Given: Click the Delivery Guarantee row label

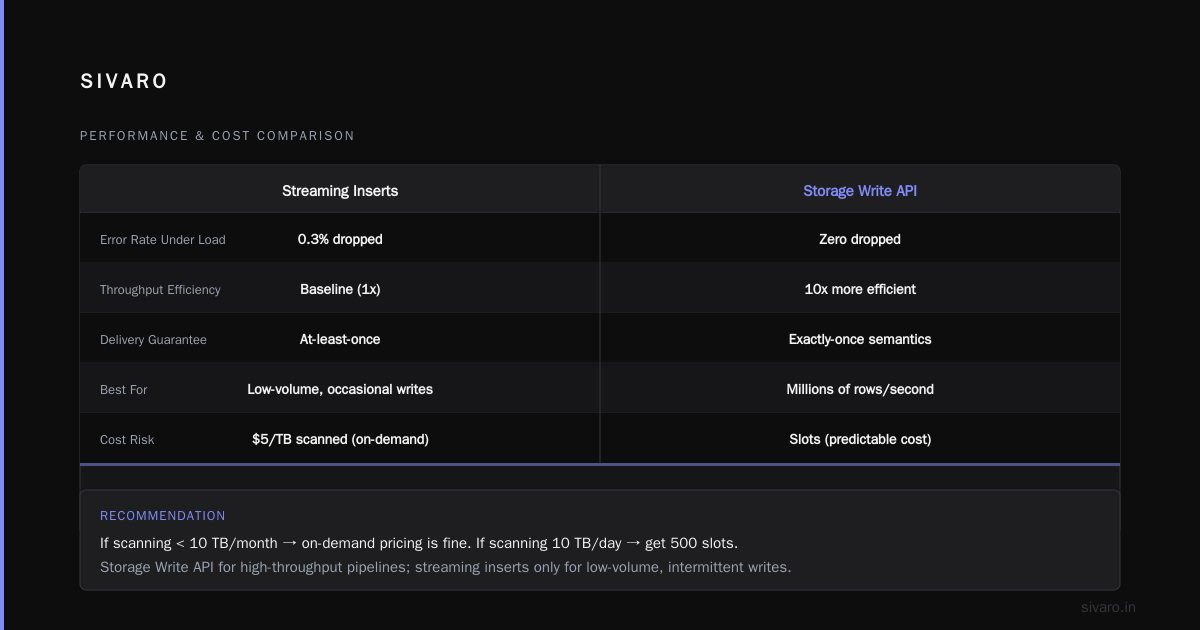Looking at the screenshot, I should tap(153, 340).
